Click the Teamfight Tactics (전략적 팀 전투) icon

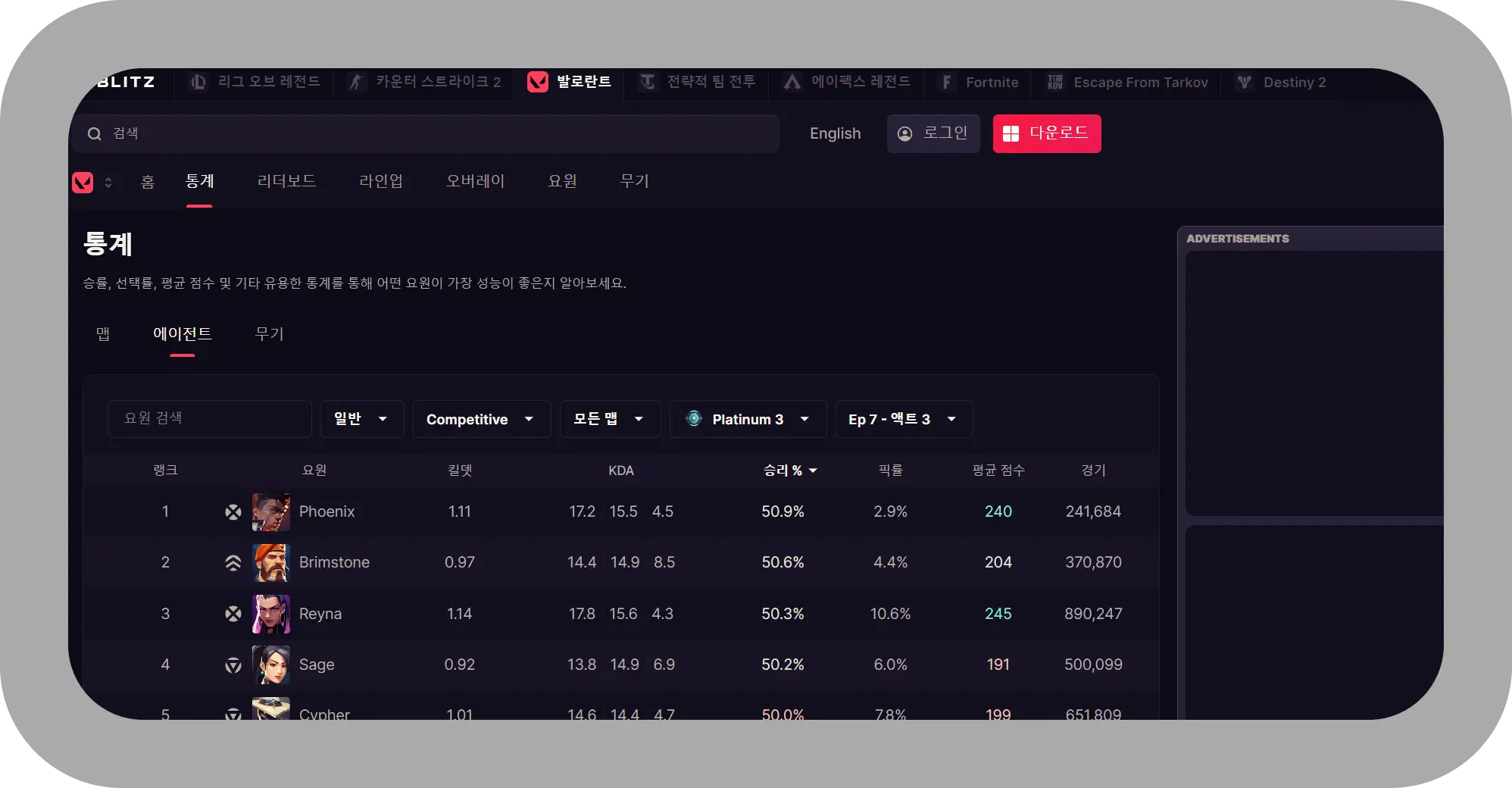648,83
